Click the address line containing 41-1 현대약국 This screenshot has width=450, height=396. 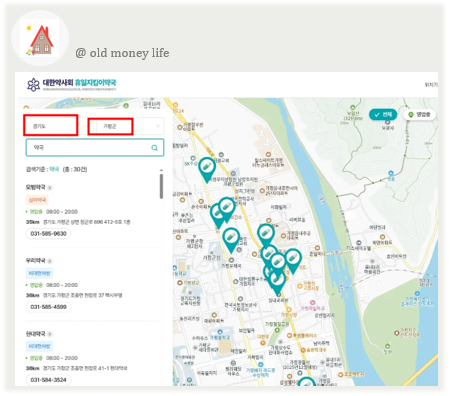click(77, 368)
